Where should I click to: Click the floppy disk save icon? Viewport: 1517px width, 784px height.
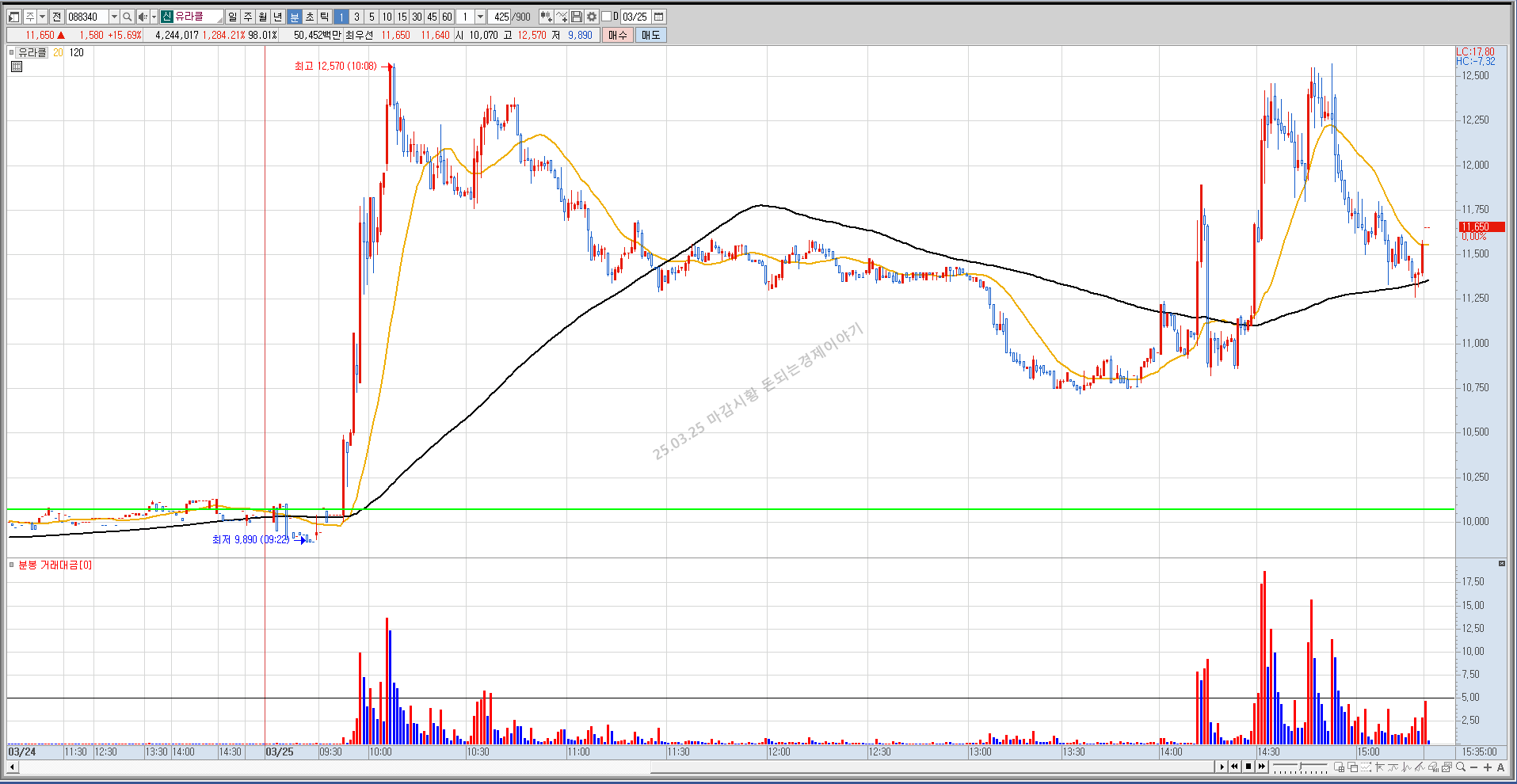click(x=577, y=17)
